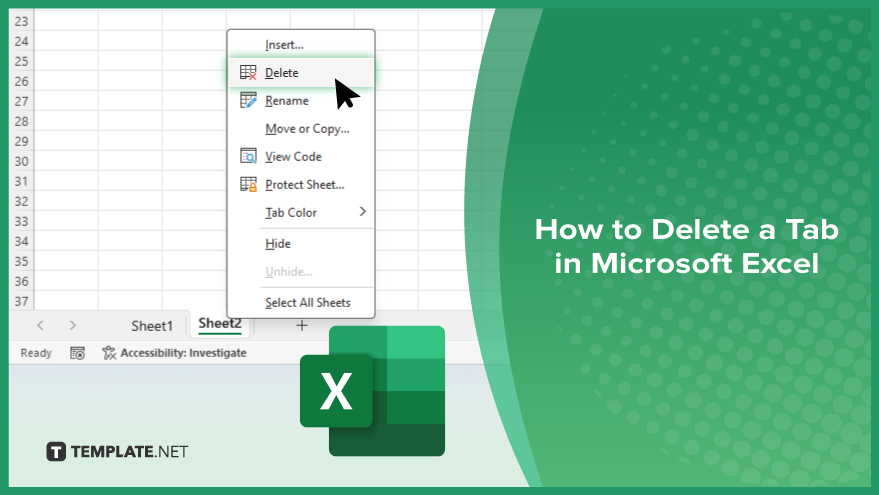
Task: Click the Delete sheet icon
Action: (x=248, y=72)
